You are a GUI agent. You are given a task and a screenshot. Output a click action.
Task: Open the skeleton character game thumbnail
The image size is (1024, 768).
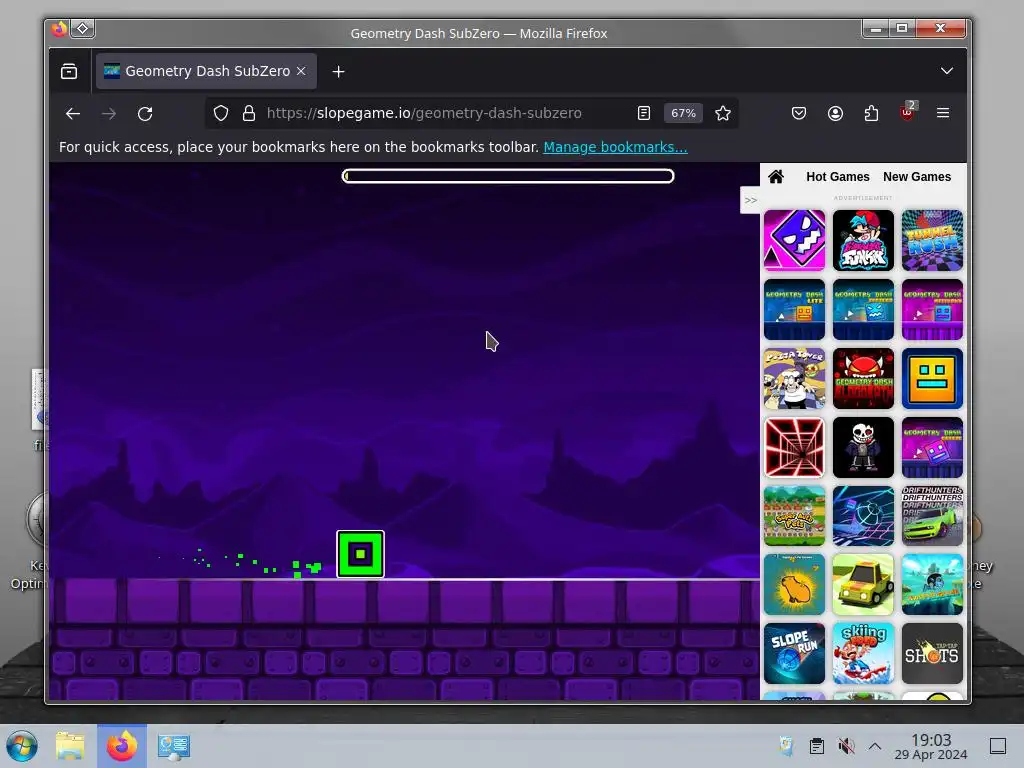(x=863, y=447)
